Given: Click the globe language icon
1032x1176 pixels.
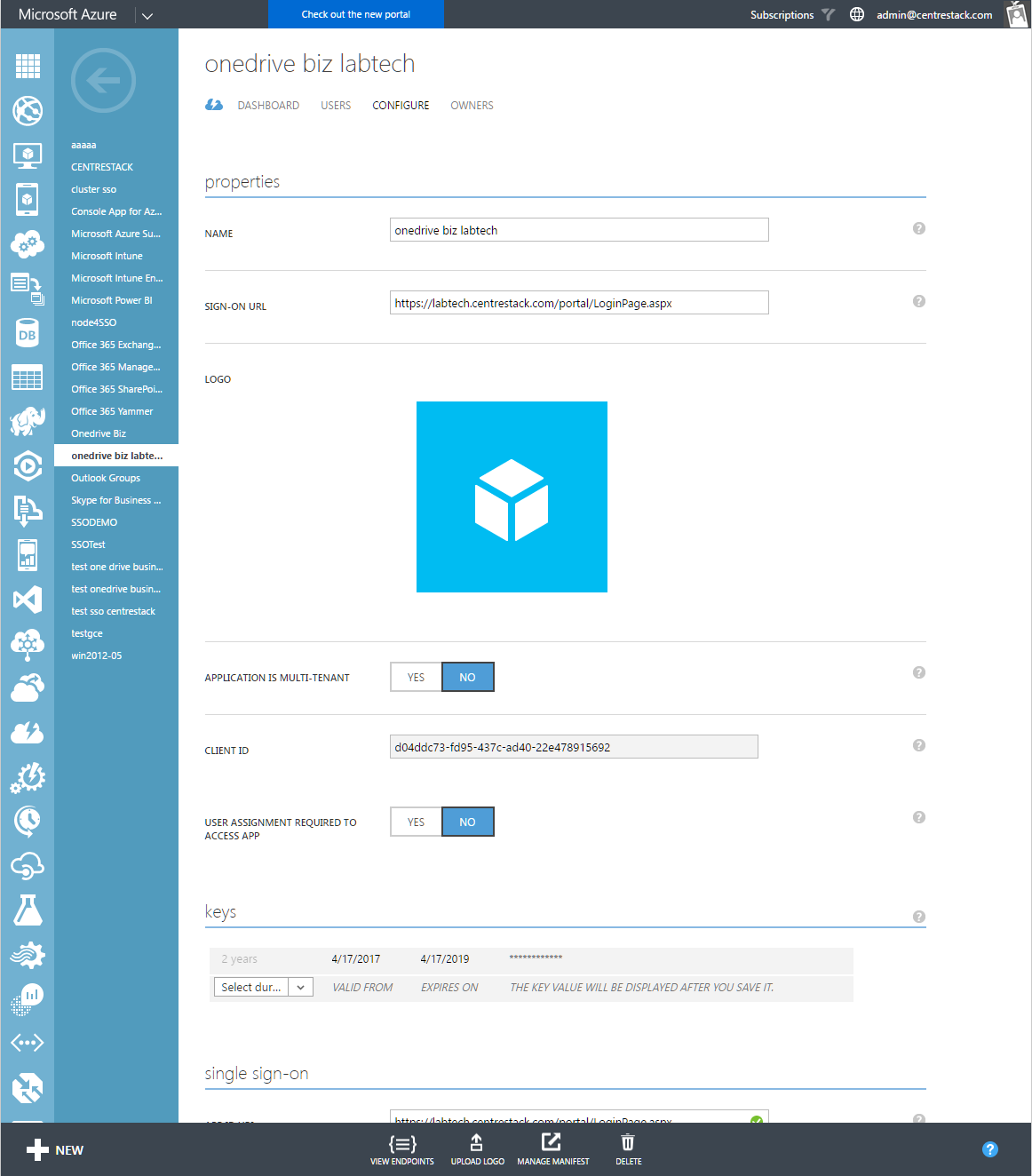Looking at the screenshot, I should [x=857, y=14].
